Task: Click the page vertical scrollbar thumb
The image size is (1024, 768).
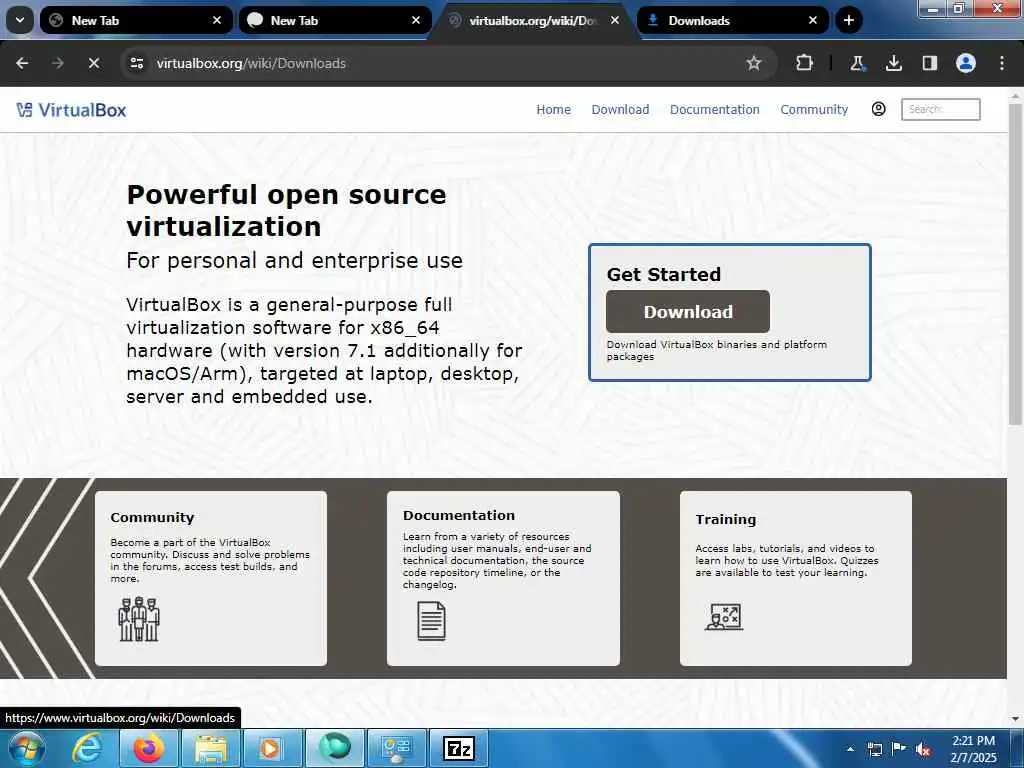Action: click(x=1015, y=264)
